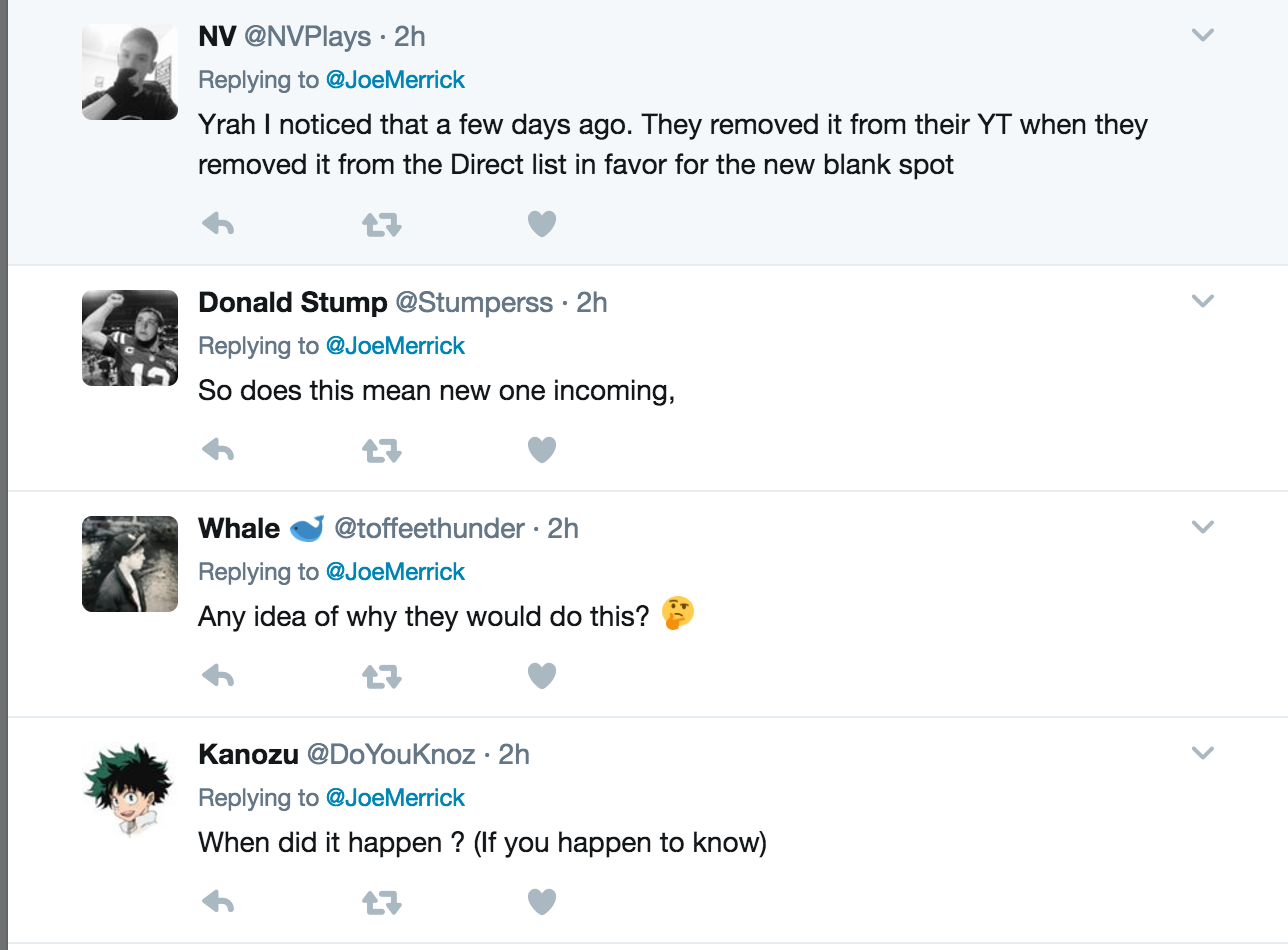Like Whale's tweet with the heart
The height and width of the screenshot is (950, 1288).
click(541, 677)
